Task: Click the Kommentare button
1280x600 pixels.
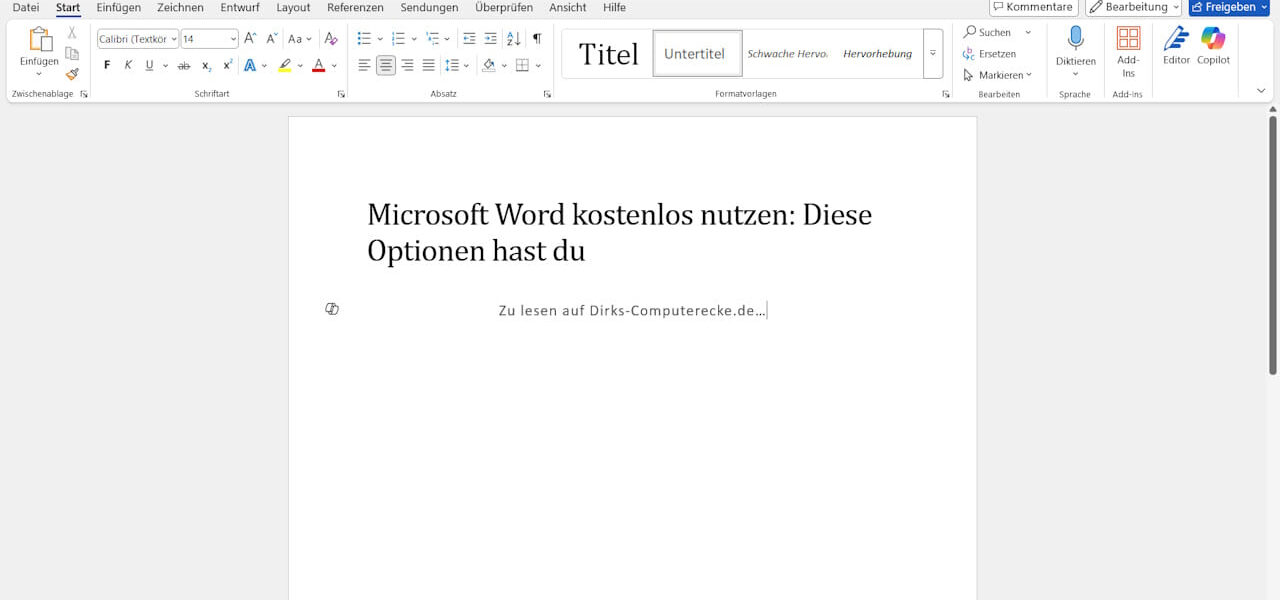Action: pos(1034,7)
